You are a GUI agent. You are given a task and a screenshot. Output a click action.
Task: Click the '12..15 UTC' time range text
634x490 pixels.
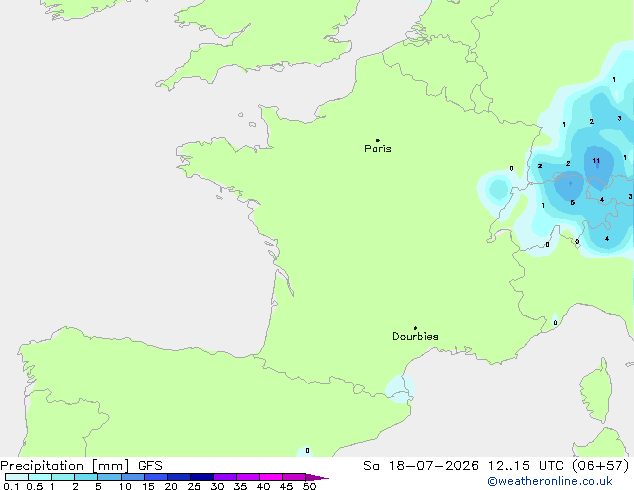coord(525,466)
